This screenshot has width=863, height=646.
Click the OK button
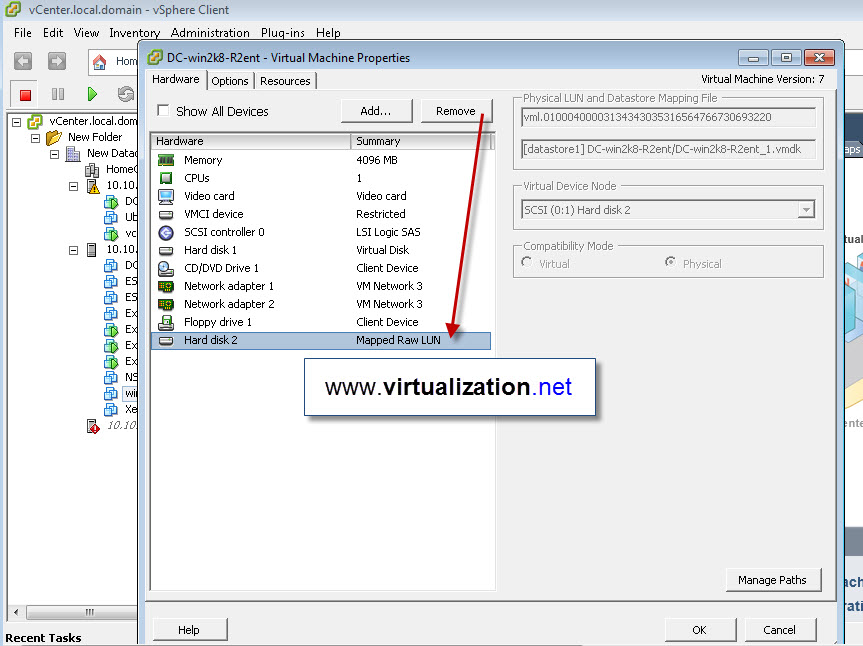(700, 629)
